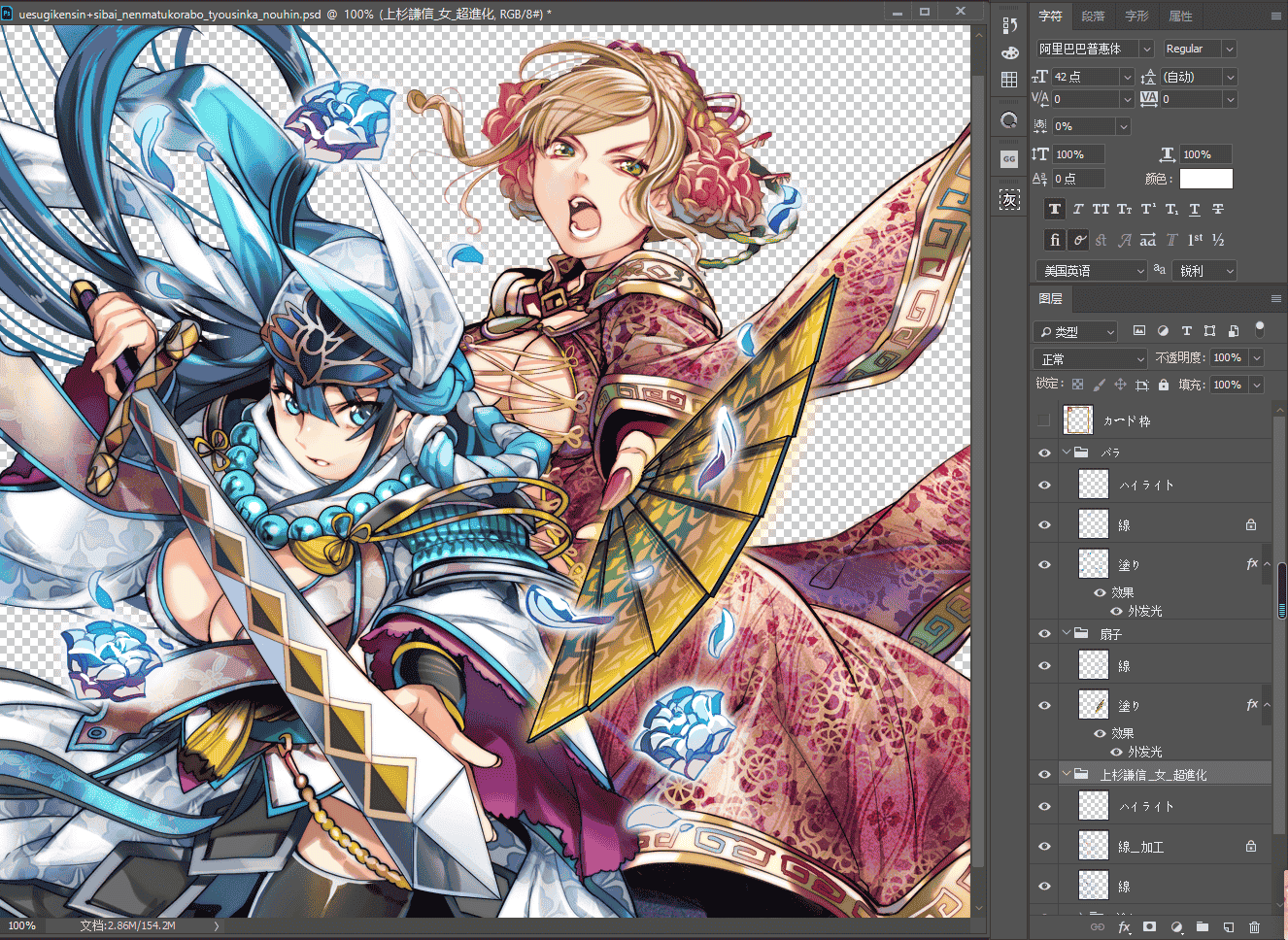Open the layer style fx menu at bottom
Viewport: 1288px width, 940px height.
point(1124,927)
